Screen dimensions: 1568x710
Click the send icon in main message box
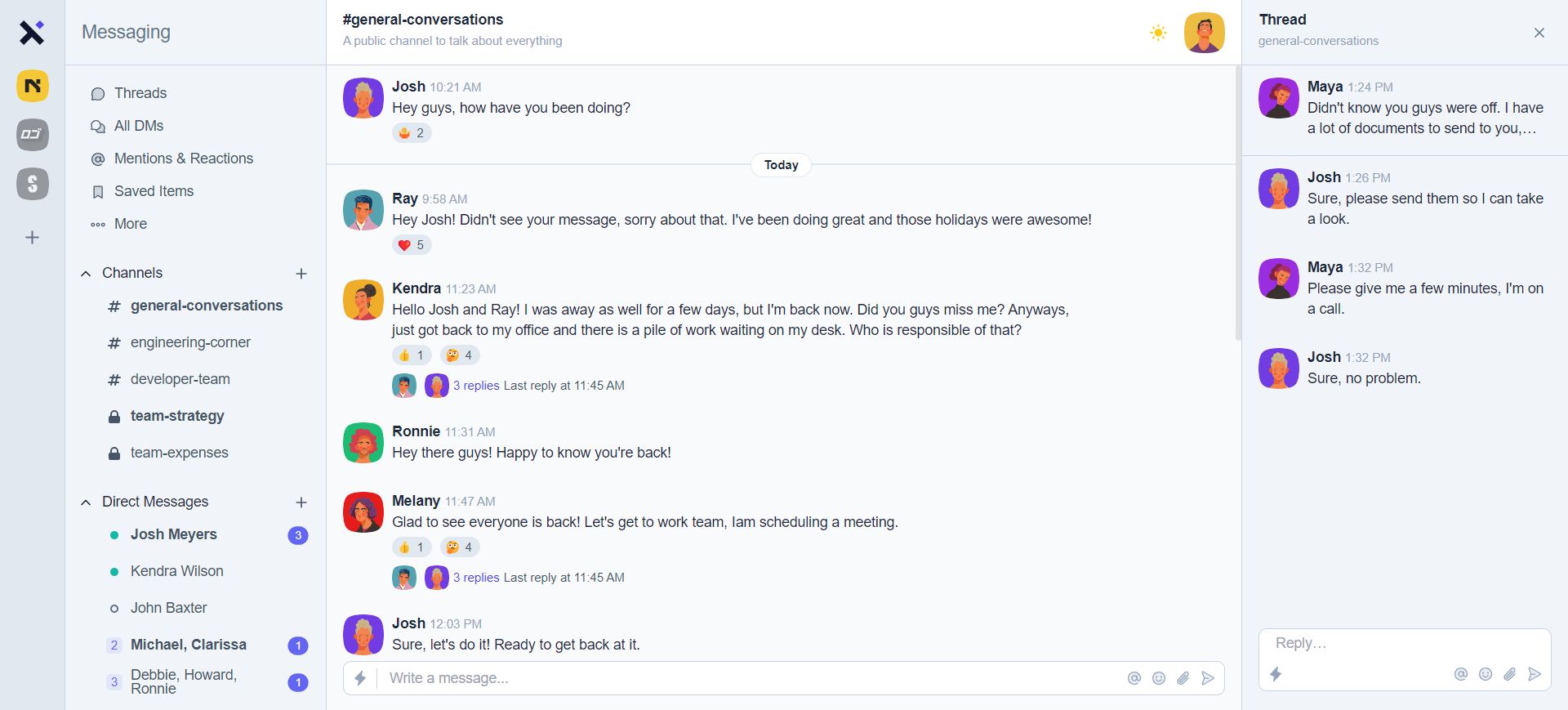(1208, 678)
